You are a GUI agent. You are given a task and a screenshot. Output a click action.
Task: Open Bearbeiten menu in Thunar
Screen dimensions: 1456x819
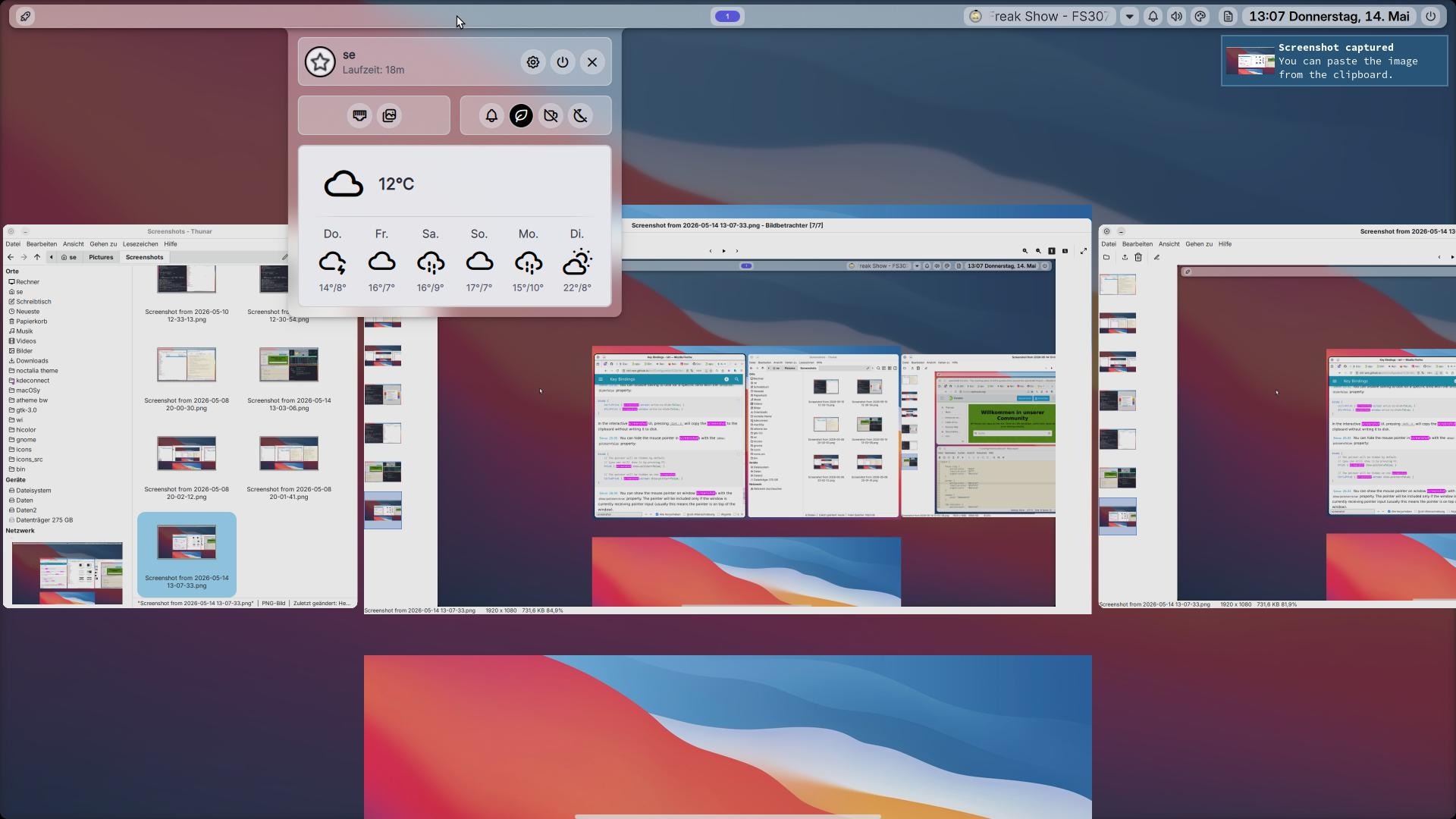[x=42, y=244]
